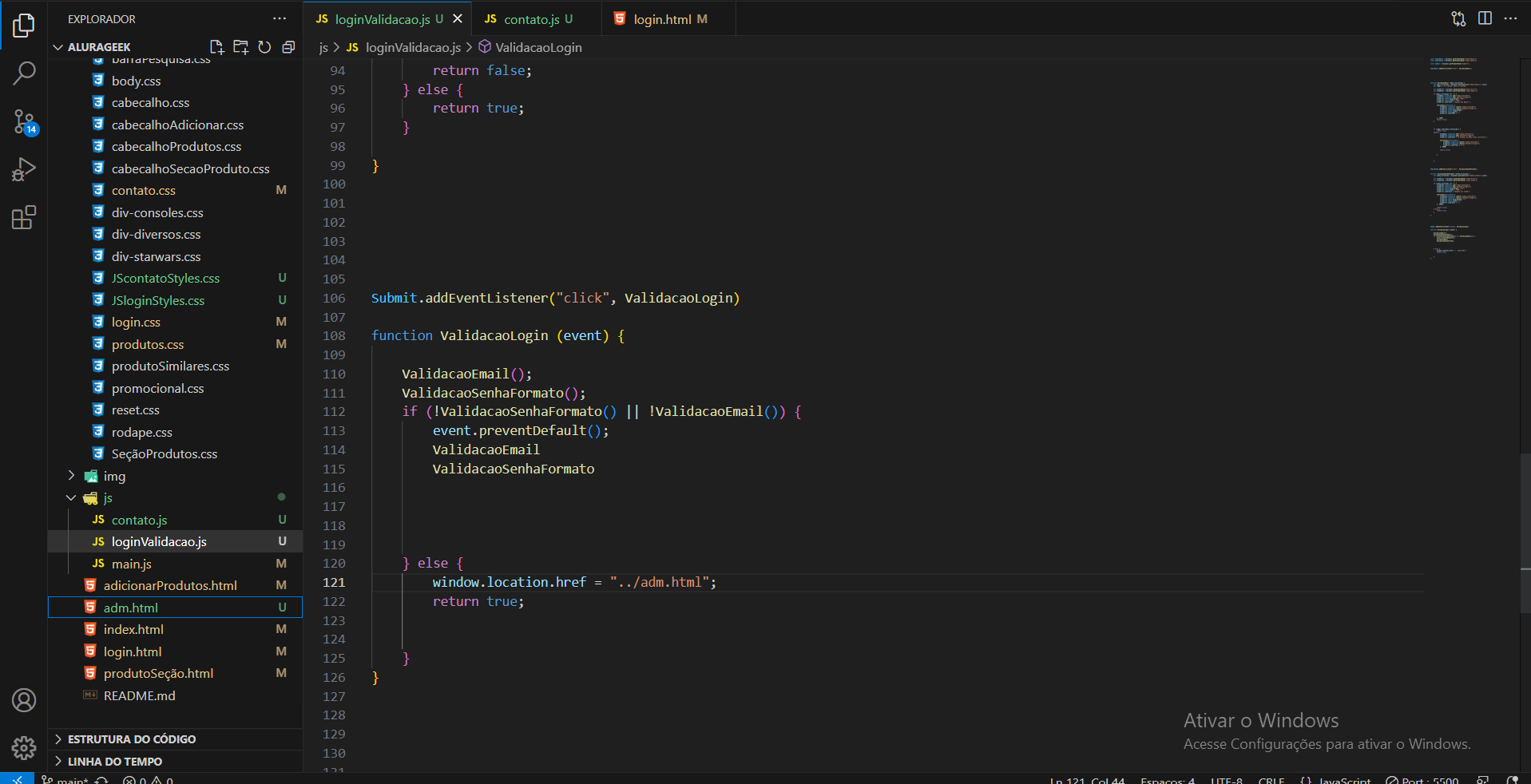Open the Accounts menu icon
This screenshot has width=1531, height=784.
[x=24, y=700]
